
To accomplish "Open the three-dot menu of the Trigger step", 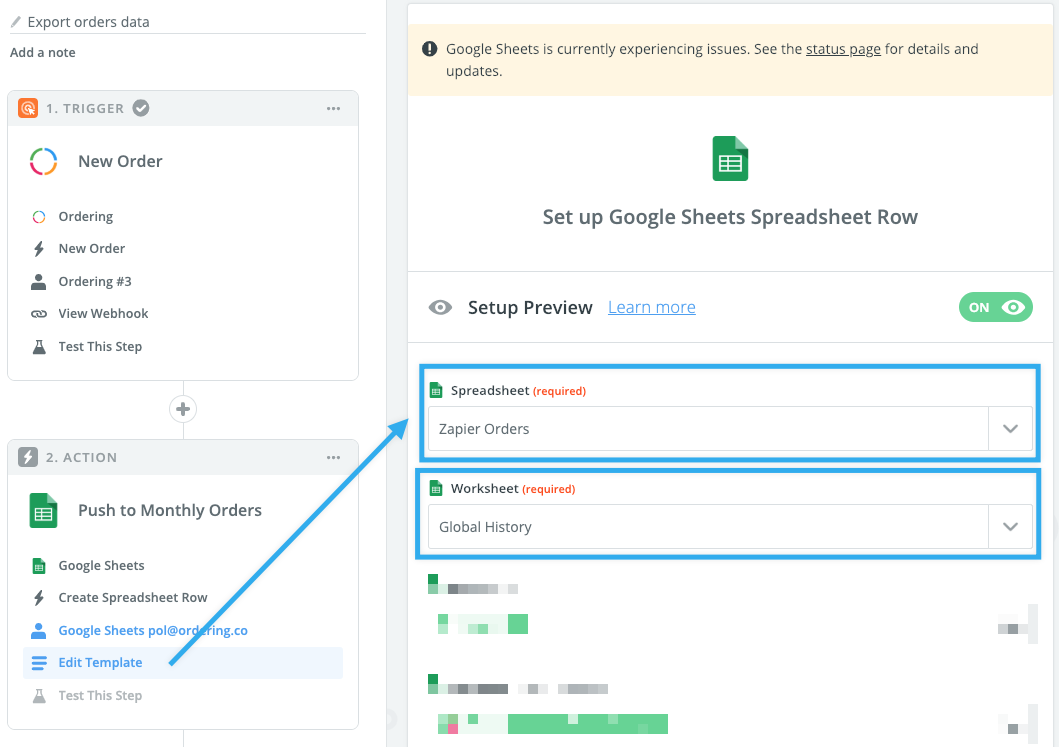I will [334, 108].
